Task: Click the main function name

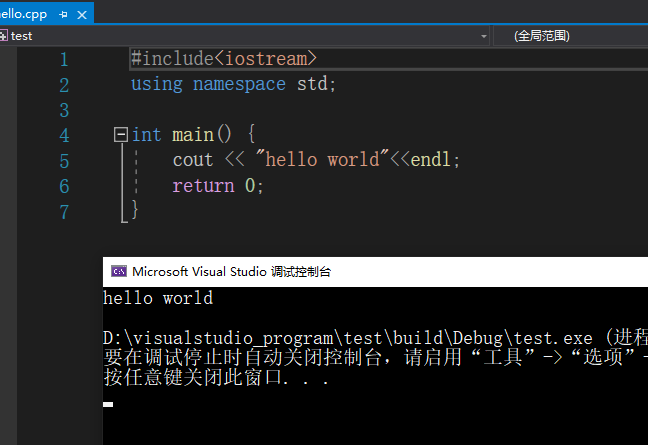Action: tap(193, 135)
